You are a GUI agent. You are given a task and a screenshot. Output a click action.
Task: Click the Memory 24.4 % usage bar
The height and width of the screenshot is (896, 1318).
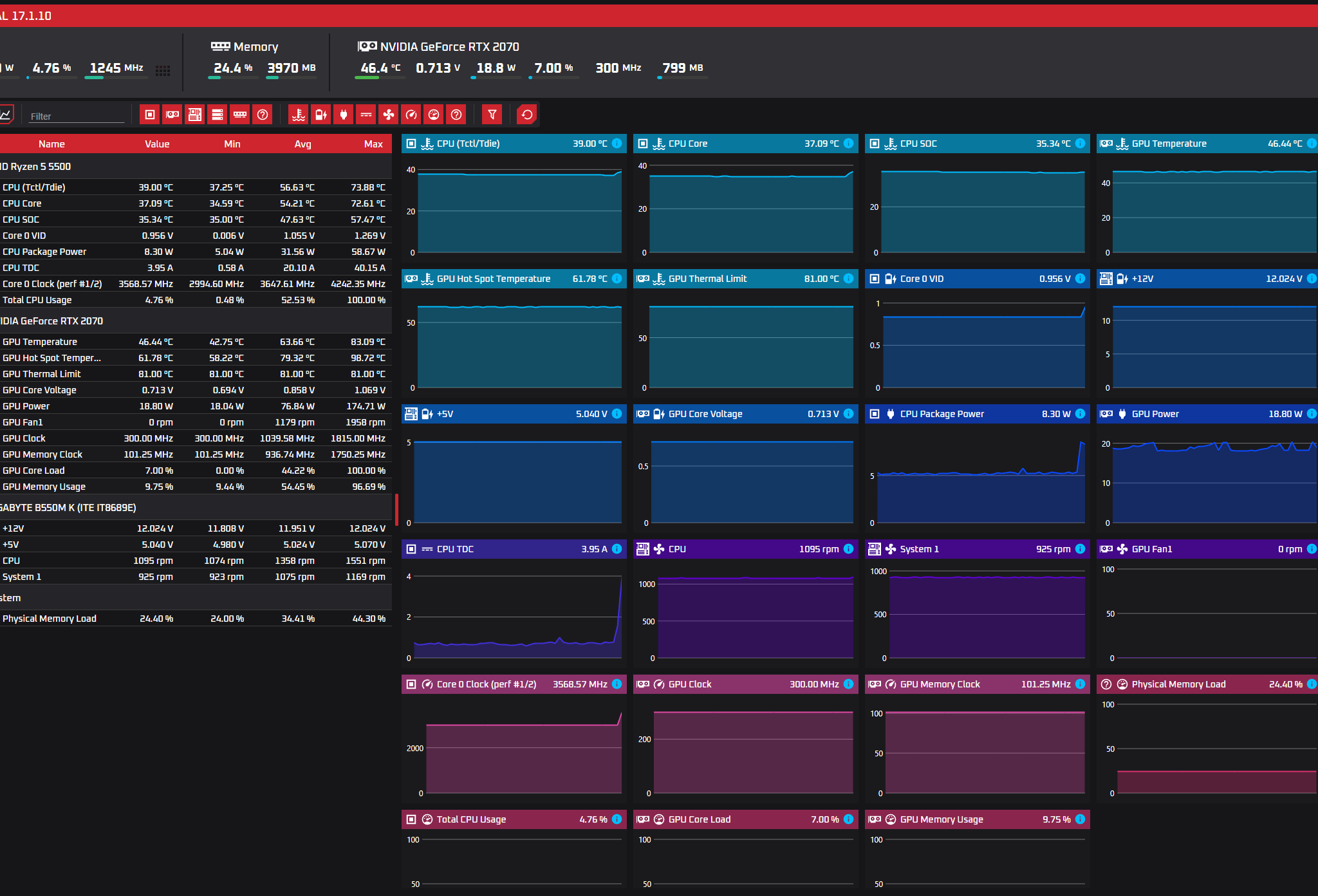pyautogui.click(x=233, y=78)
